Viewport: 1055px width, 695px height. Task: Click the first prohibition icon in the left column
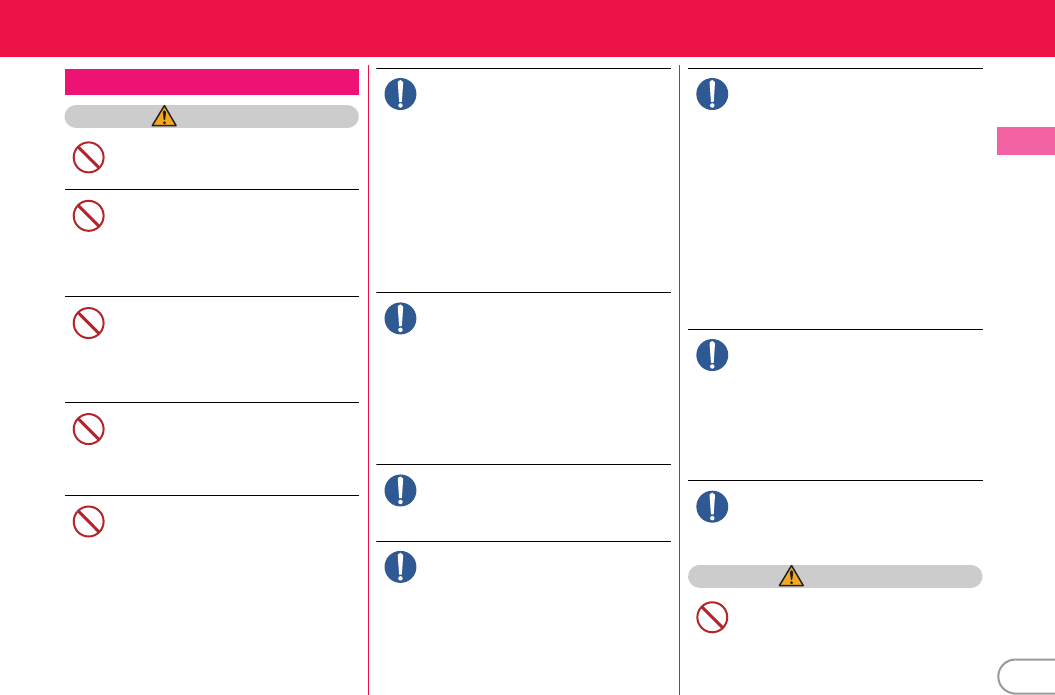[x=89, y=158]
